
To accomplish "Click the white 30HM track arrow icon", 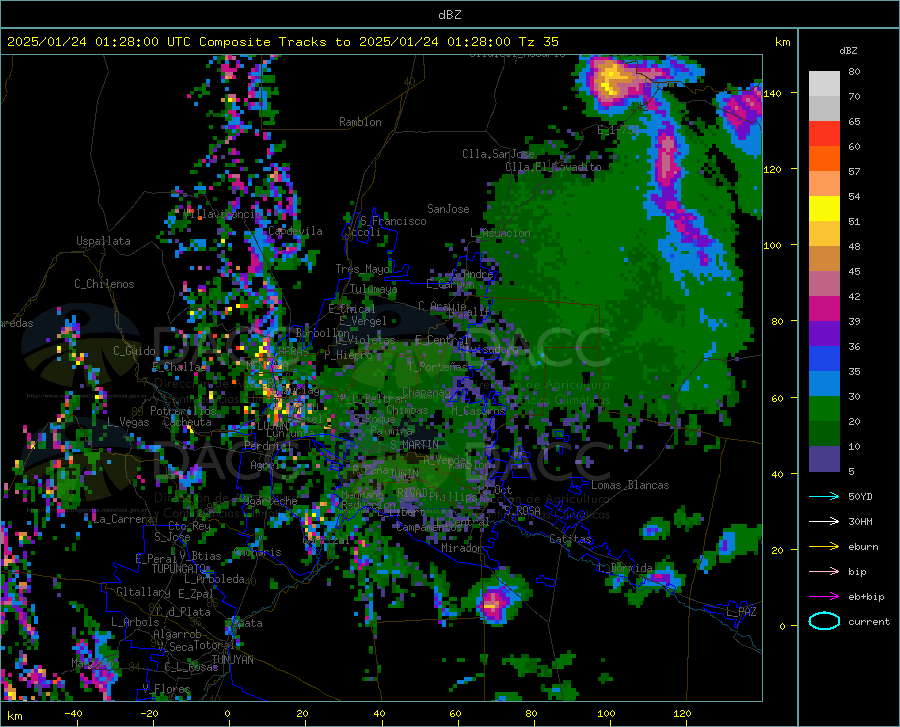I will 824,522.
